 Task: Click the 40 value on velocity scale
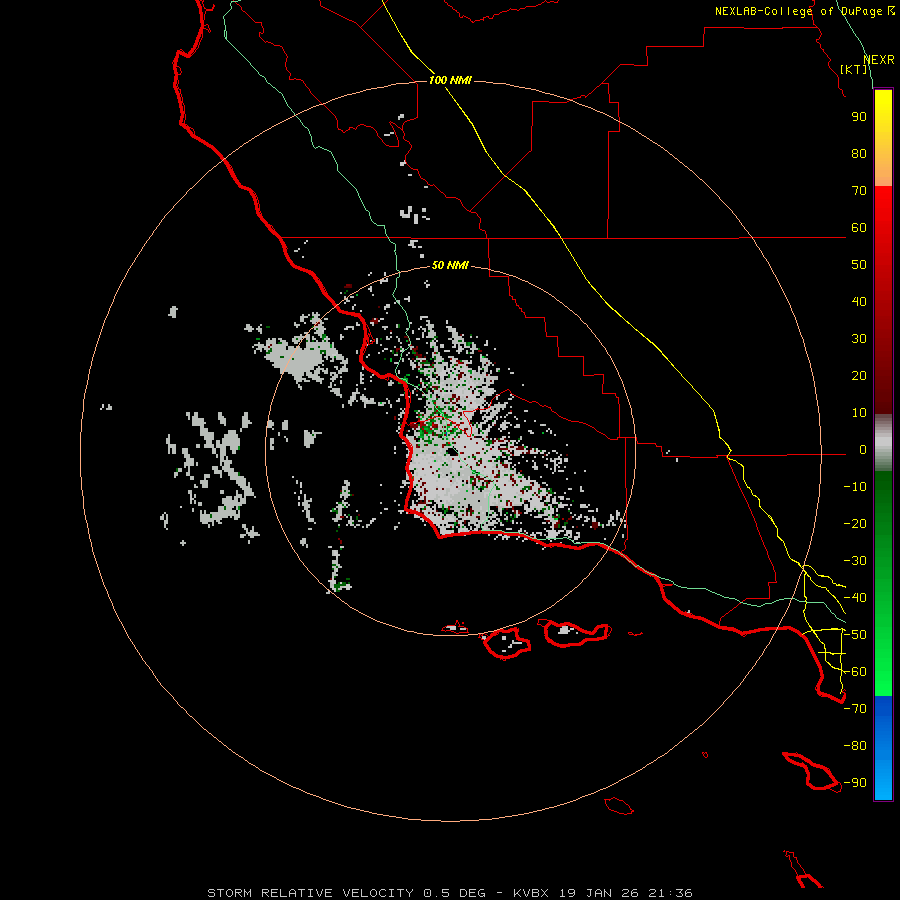859,302
